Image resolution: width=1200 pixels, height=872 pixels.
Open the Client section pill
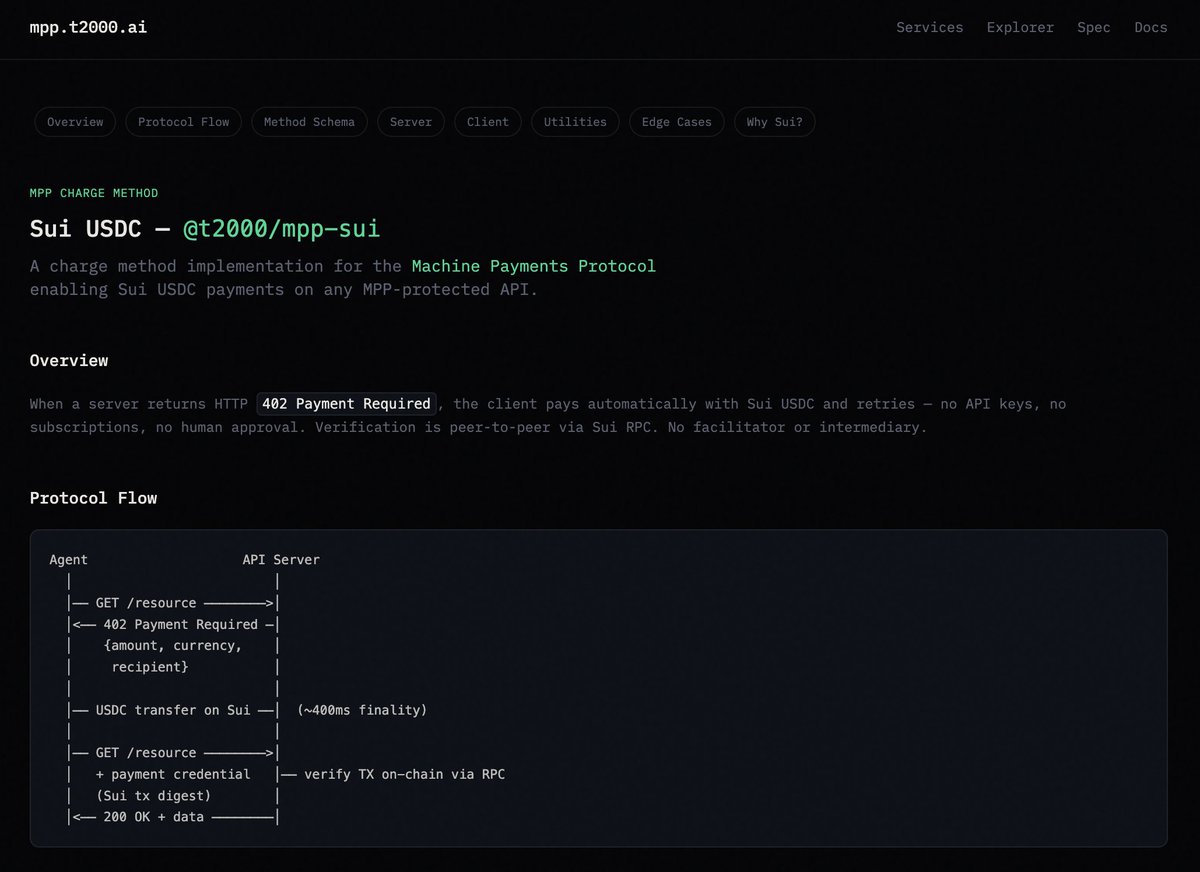pyautogui.click(x=488, y=122)
